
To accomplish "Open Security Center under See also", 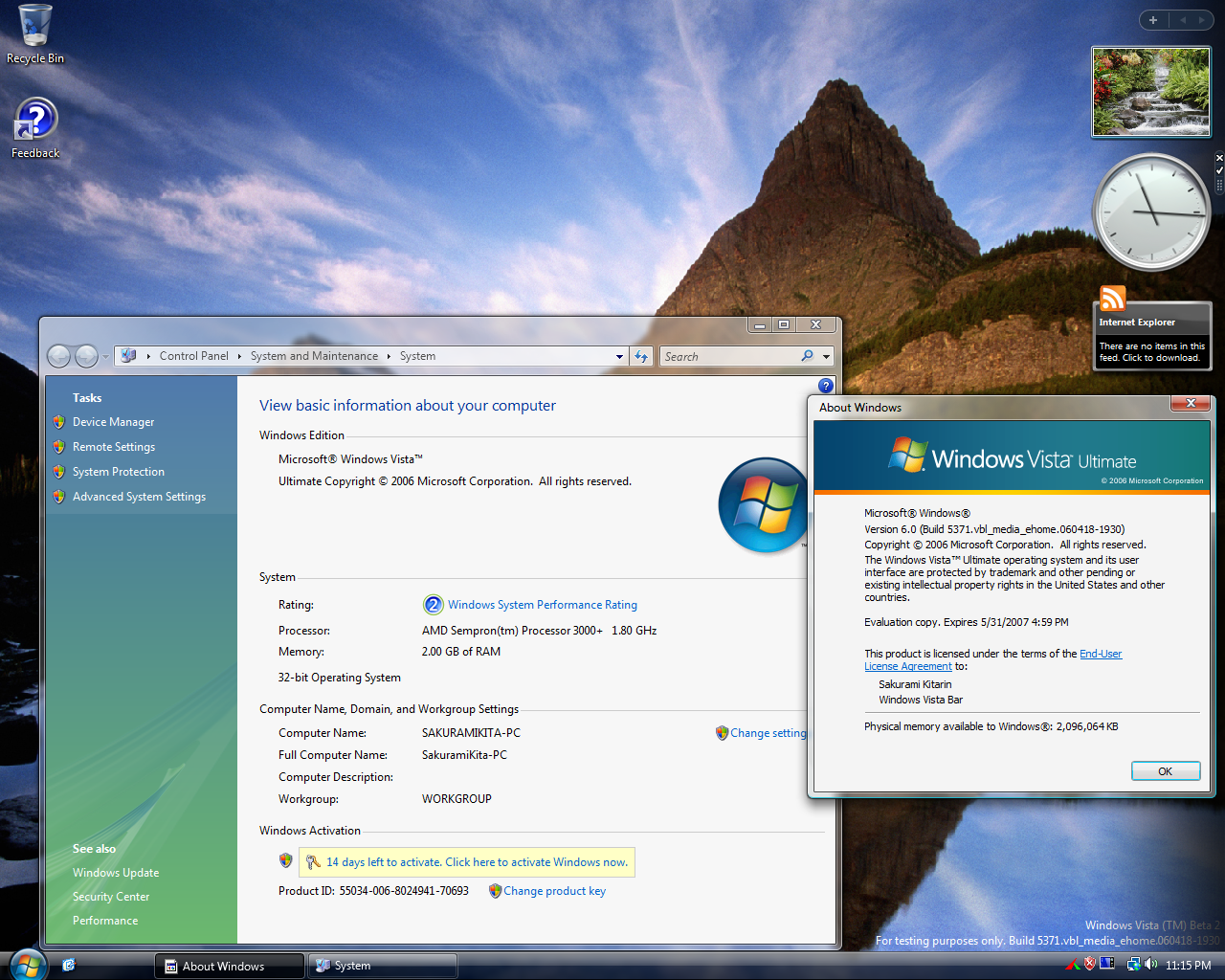I will tap(111, 897).
